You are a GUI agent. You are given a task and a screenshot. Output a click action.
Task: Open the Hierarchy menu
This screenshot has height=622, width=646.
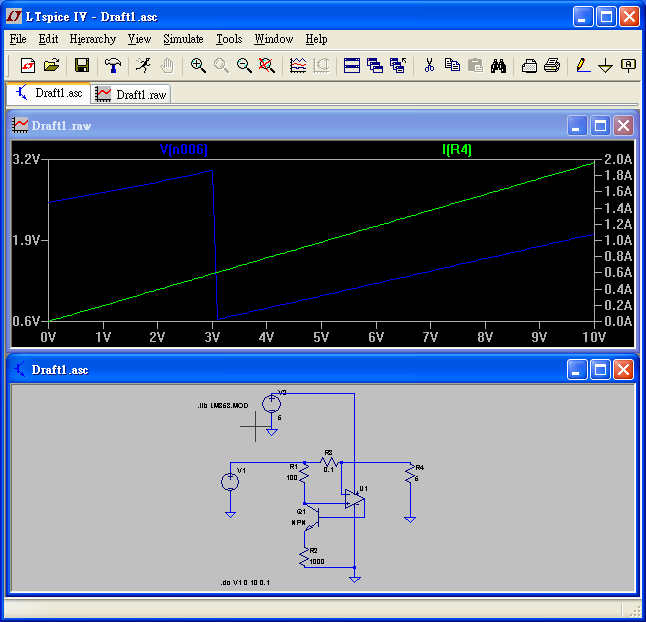click(93, 39)
